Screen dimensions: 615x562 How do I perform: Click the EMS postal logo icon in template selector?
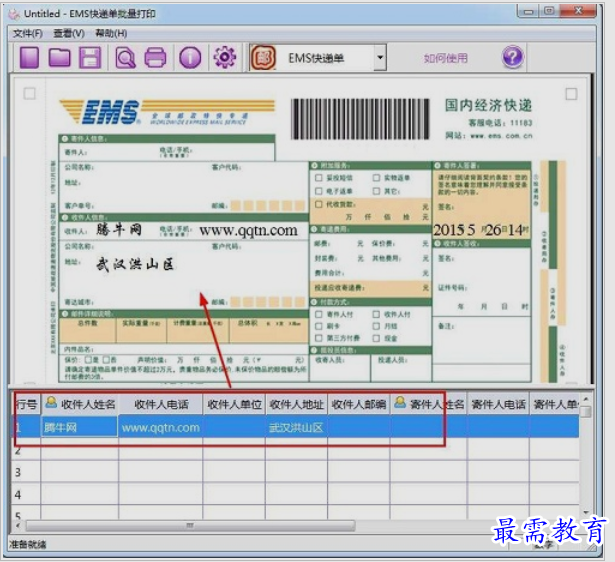point(263,58)
